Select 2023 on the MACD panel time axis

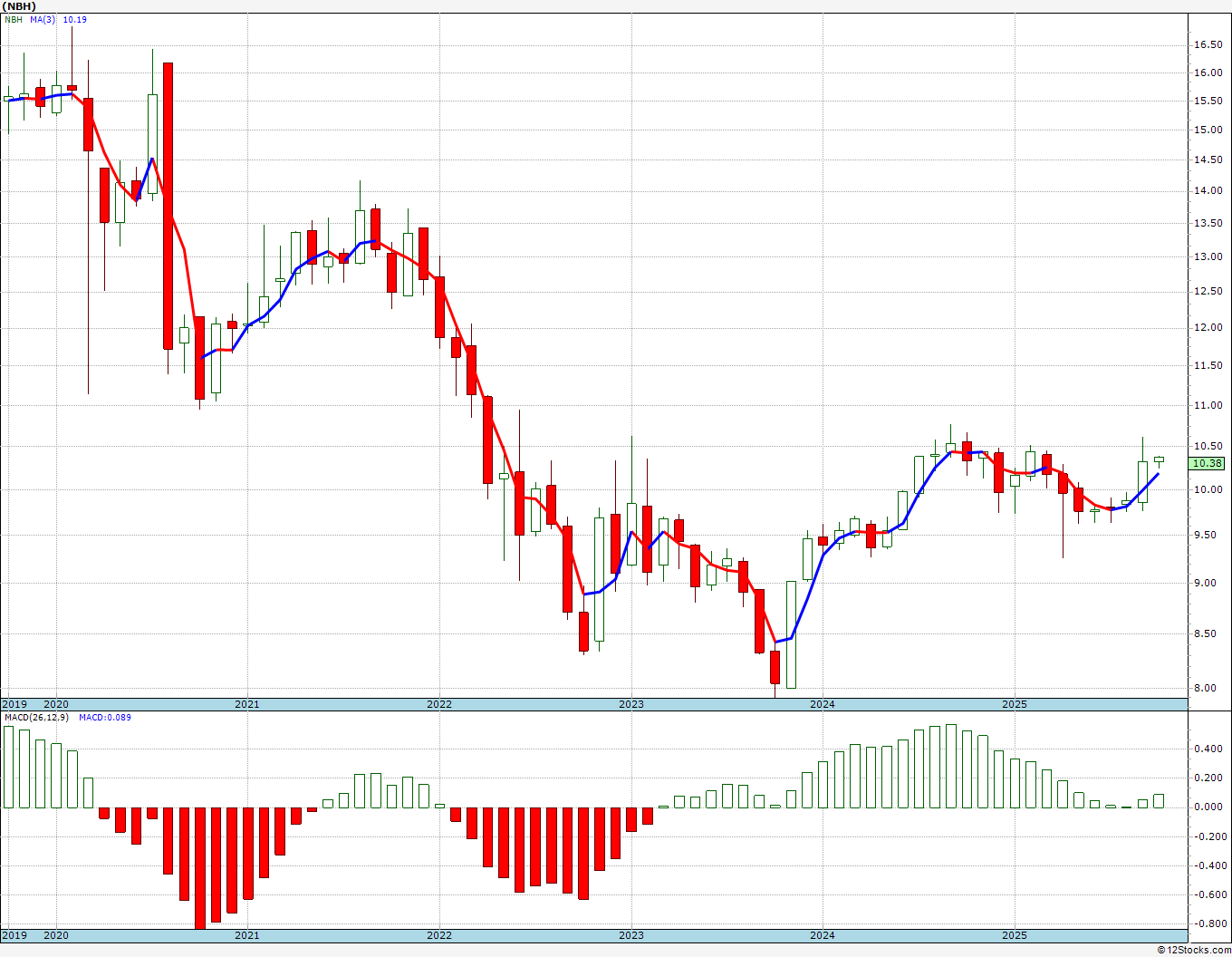(x=631, y=935)
